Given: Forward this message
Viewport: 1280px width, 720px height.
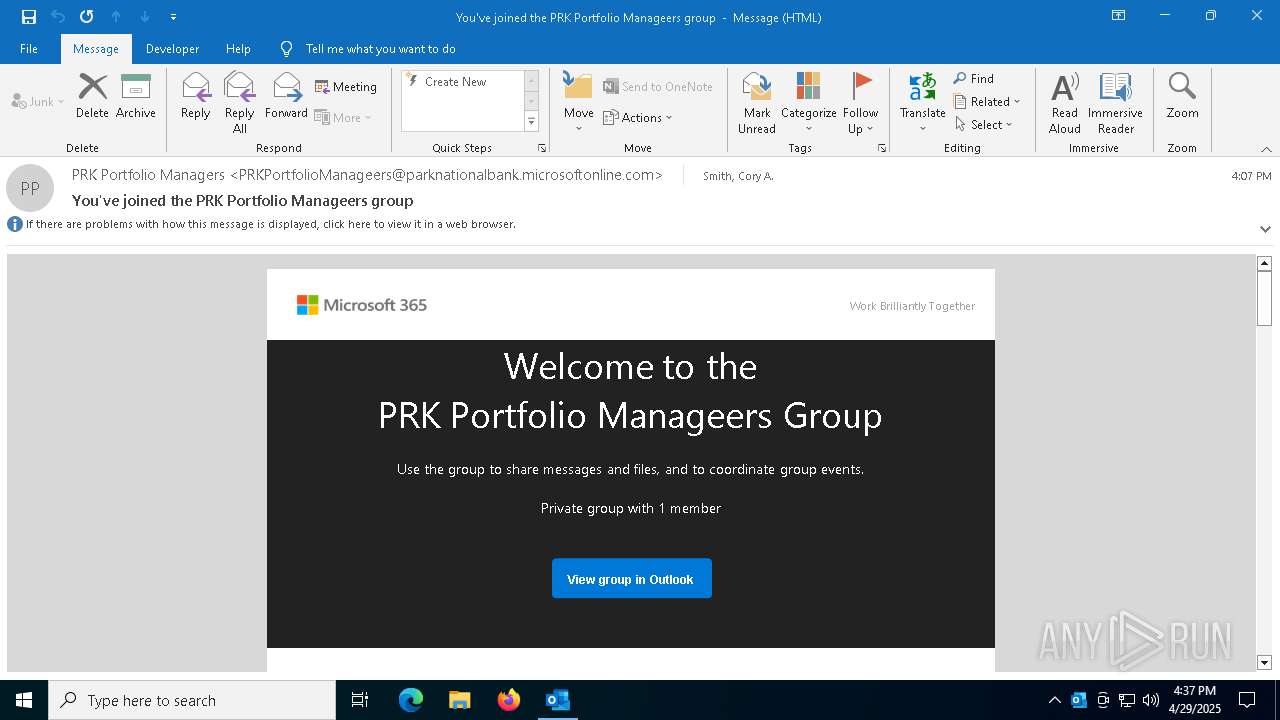Looking at the screenshot, I should [287, 96].
